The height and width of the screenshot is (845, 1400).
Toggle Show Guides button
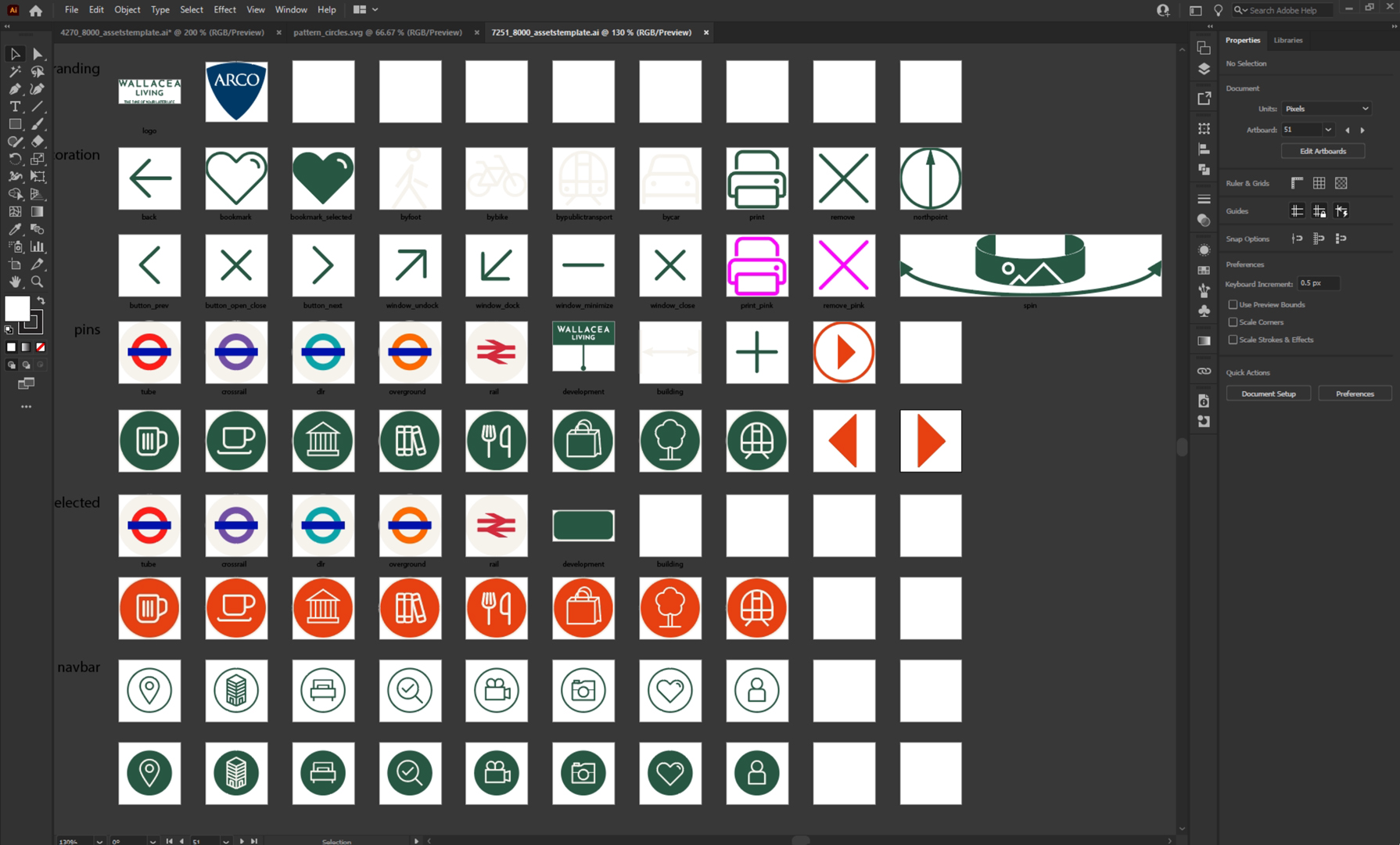[1297, 211]
